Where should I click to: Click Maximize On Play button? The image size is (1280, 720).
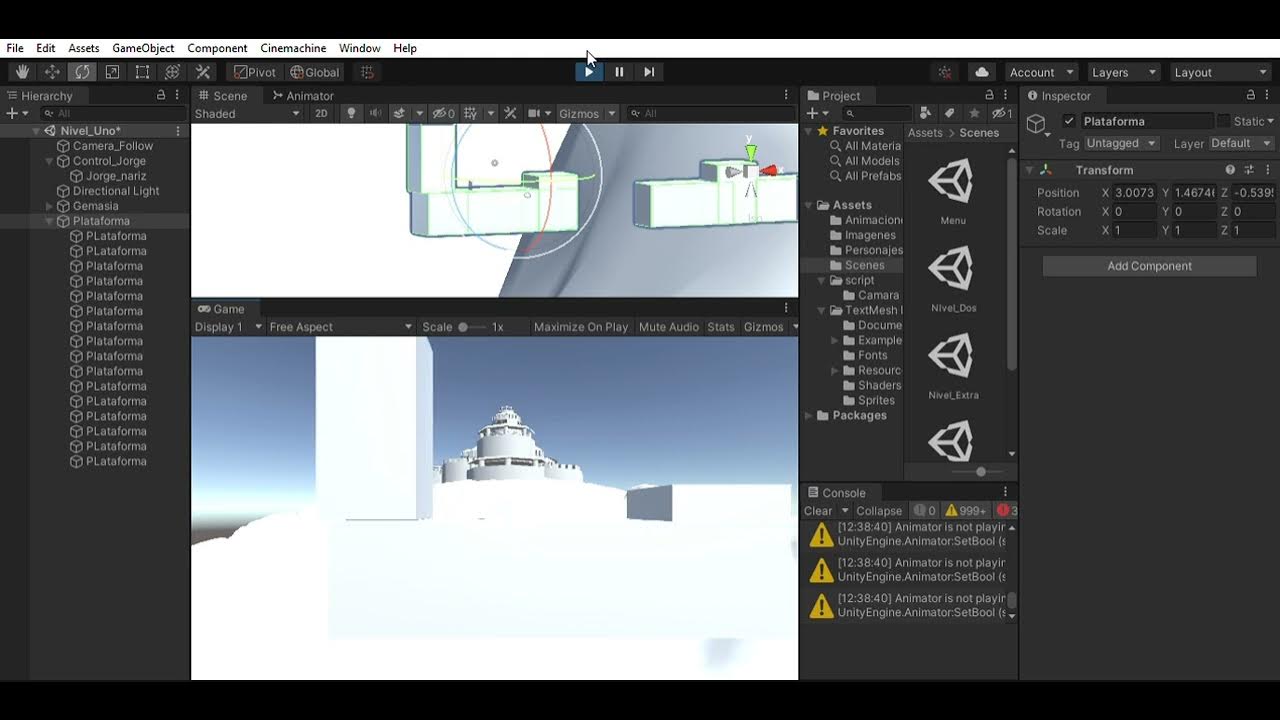[x=581, y=327]
